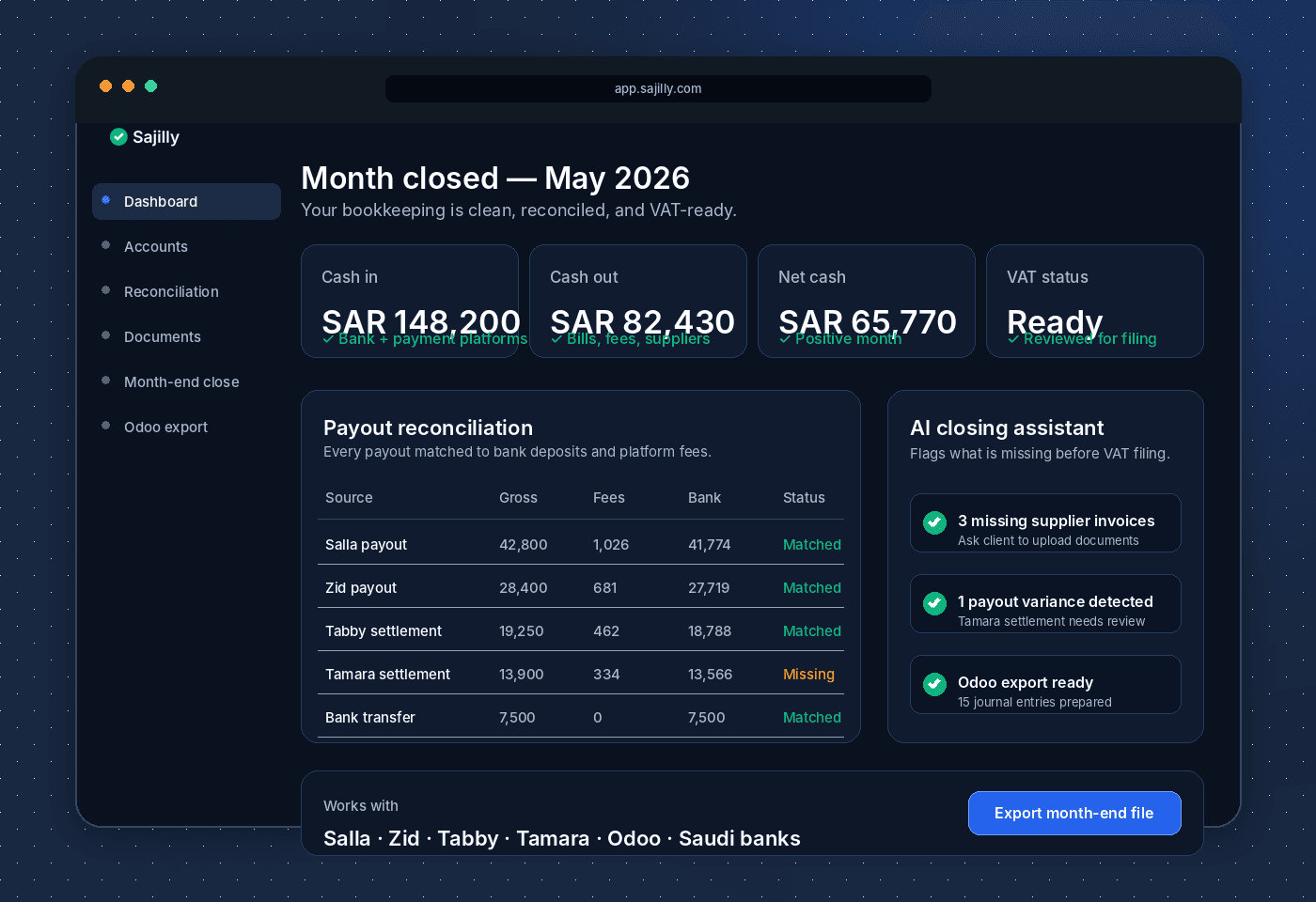The image size is (1316, 902).
Task: Click the Gross column header
Action: [518, 498]
